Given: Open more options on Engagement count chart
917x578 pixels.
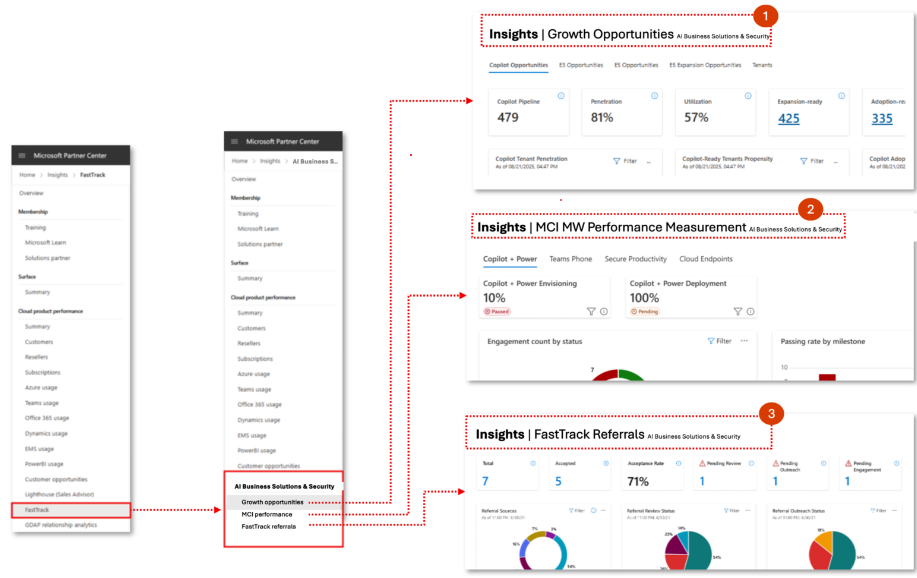Looking at the screenshot, I should tap(744, 341).
